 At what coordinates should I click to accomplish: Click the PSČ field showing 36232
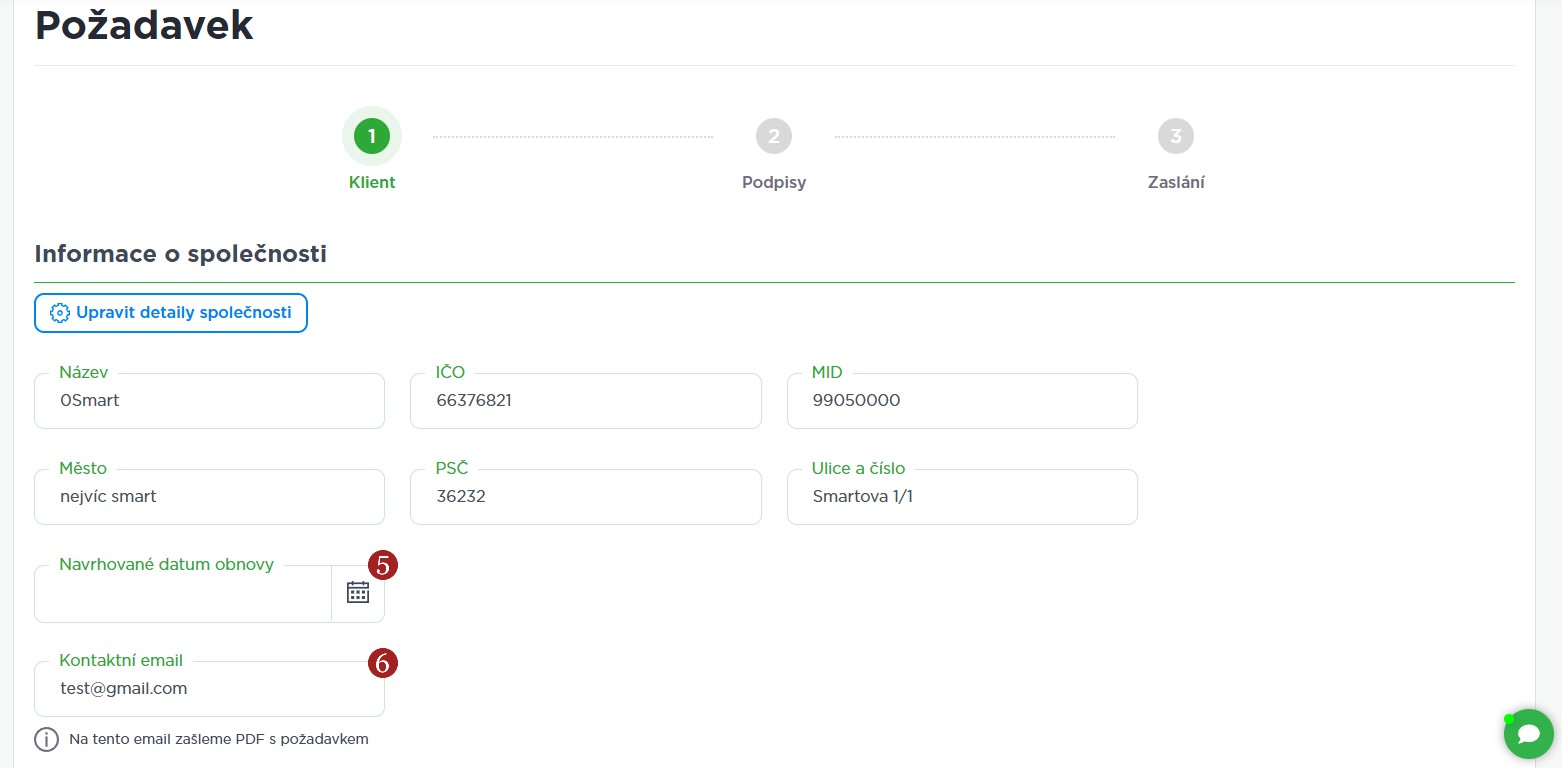[x=585, y=497]
